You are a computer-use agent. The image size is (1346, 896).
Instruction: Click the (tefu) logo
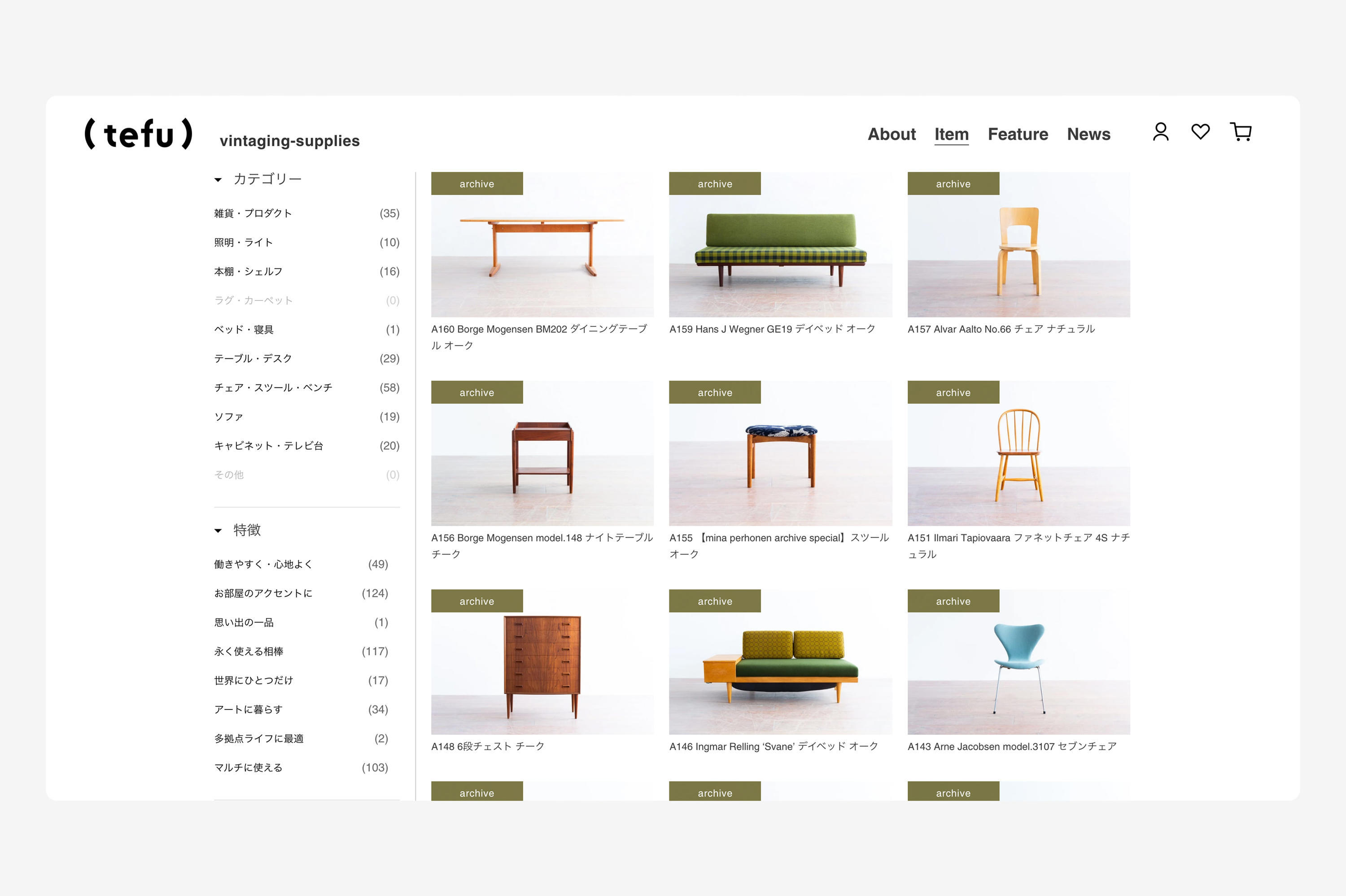[x=138, y=134]
